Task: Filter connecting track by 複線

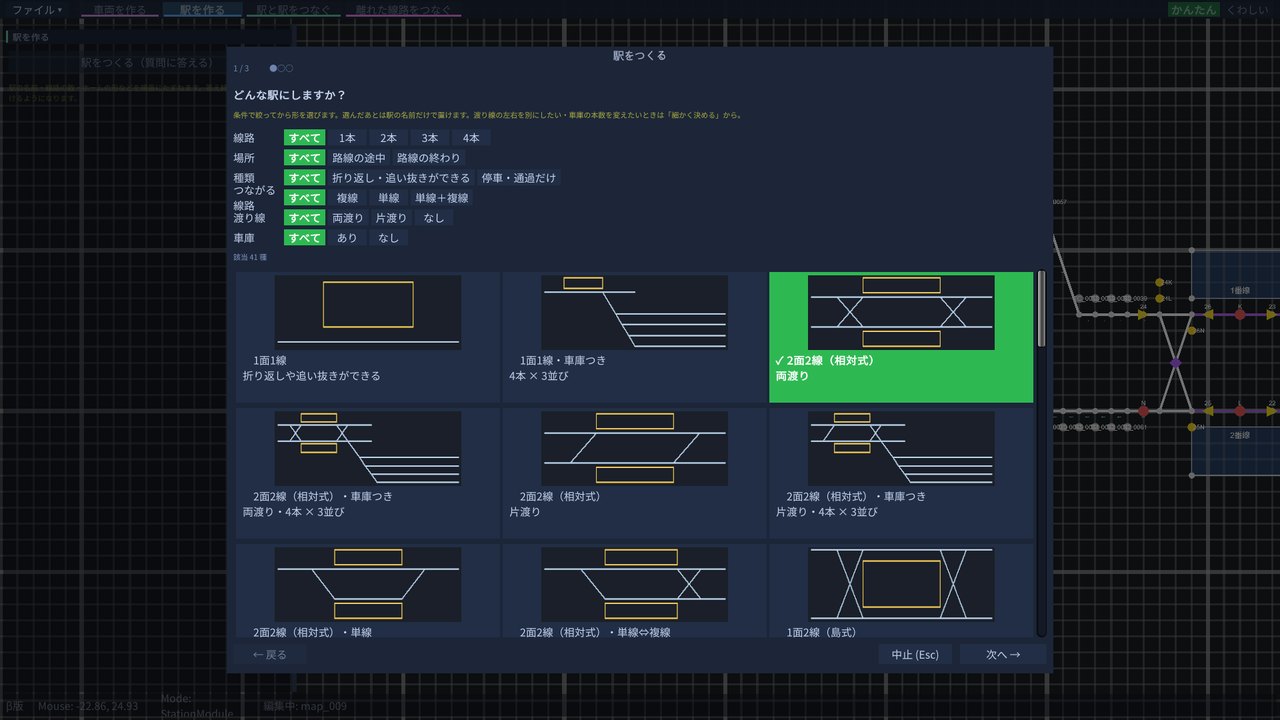Action: tap(347, 198)
